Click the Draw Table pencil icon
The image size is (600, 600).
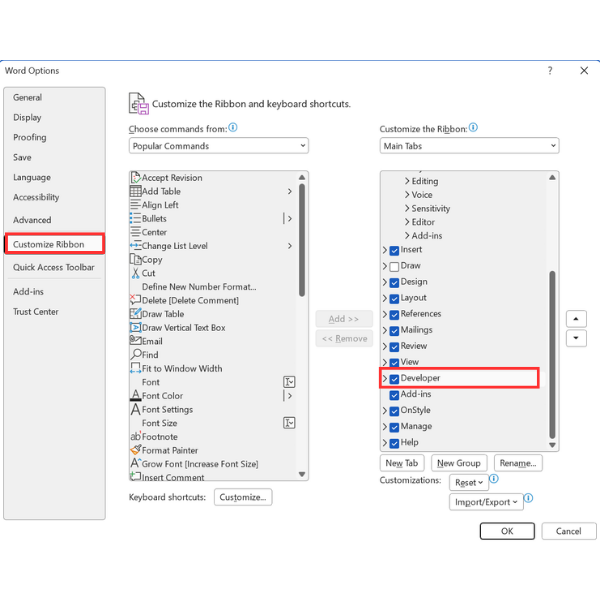[x=135, y=314]
